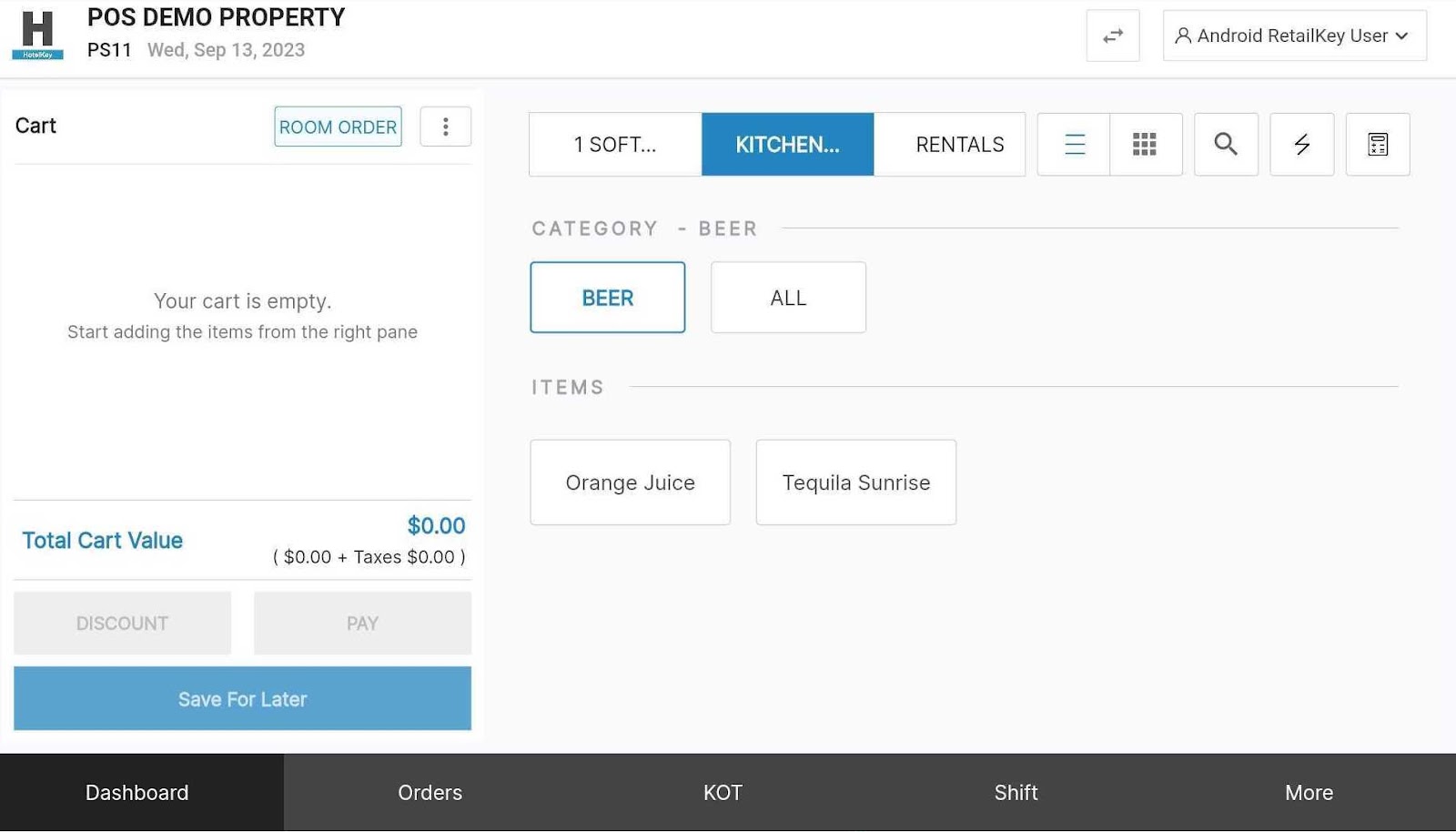Select the KITCHEN... menu tab
Viewport: 1456px width, 832px height.
787,145
